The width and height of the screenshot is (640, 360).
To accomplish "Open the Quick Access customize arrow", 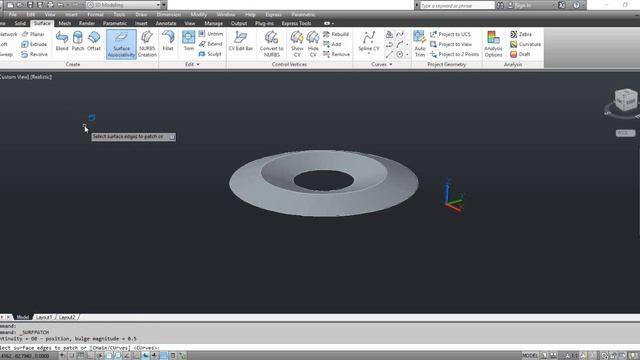I will (x=164, y=5).
